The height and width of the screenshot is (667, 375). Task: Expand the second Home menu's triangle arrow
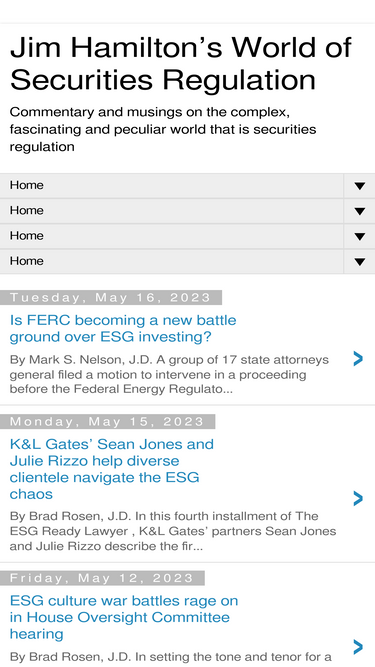pos(359,211)
